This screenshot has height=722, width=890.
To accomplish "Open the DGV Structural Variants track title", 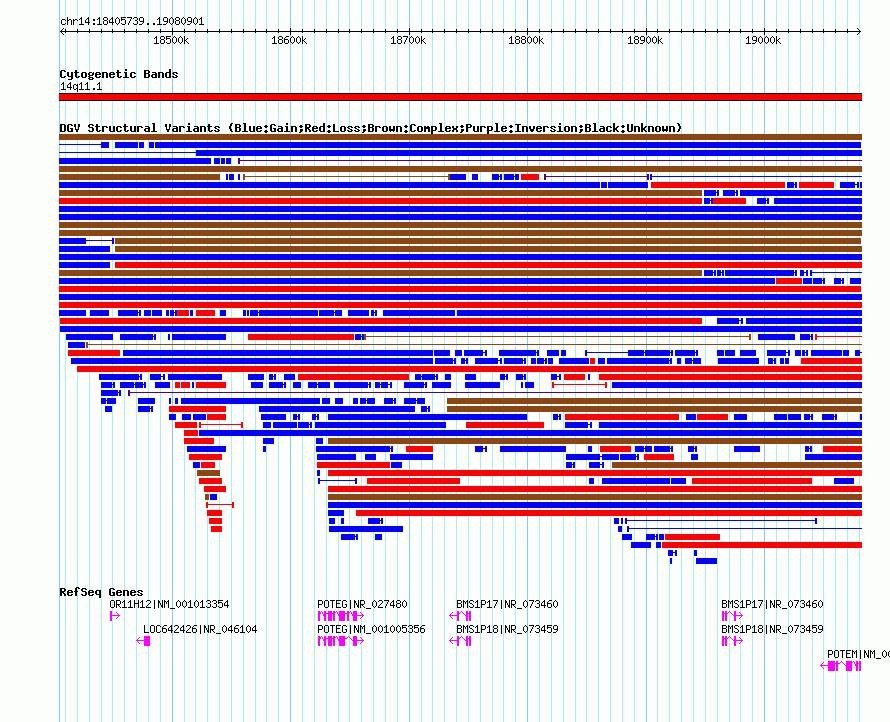I will tap(371, 128).
